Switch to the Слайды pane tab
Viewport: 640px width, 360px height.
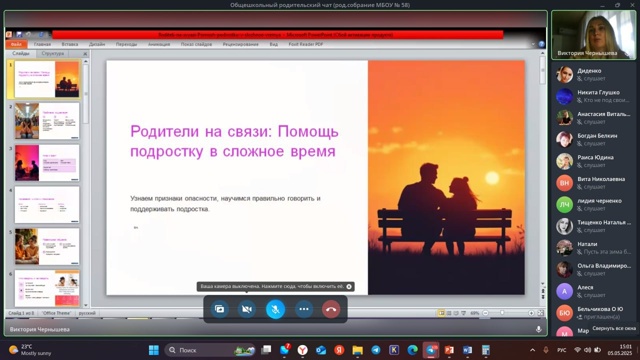pyautogui.click(x=21, y=53)
